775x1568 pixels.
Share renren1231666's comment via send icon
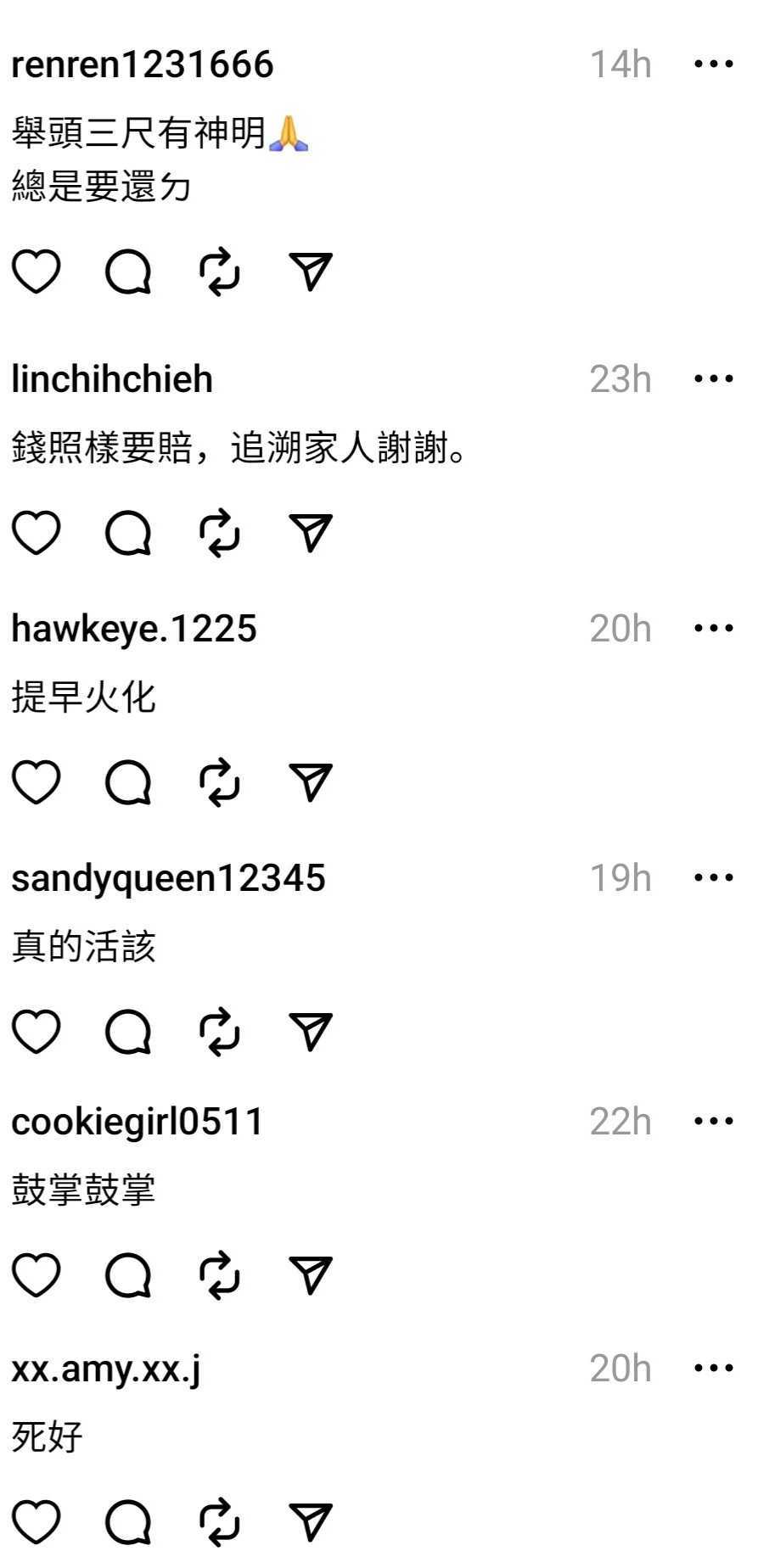[311, 272]
